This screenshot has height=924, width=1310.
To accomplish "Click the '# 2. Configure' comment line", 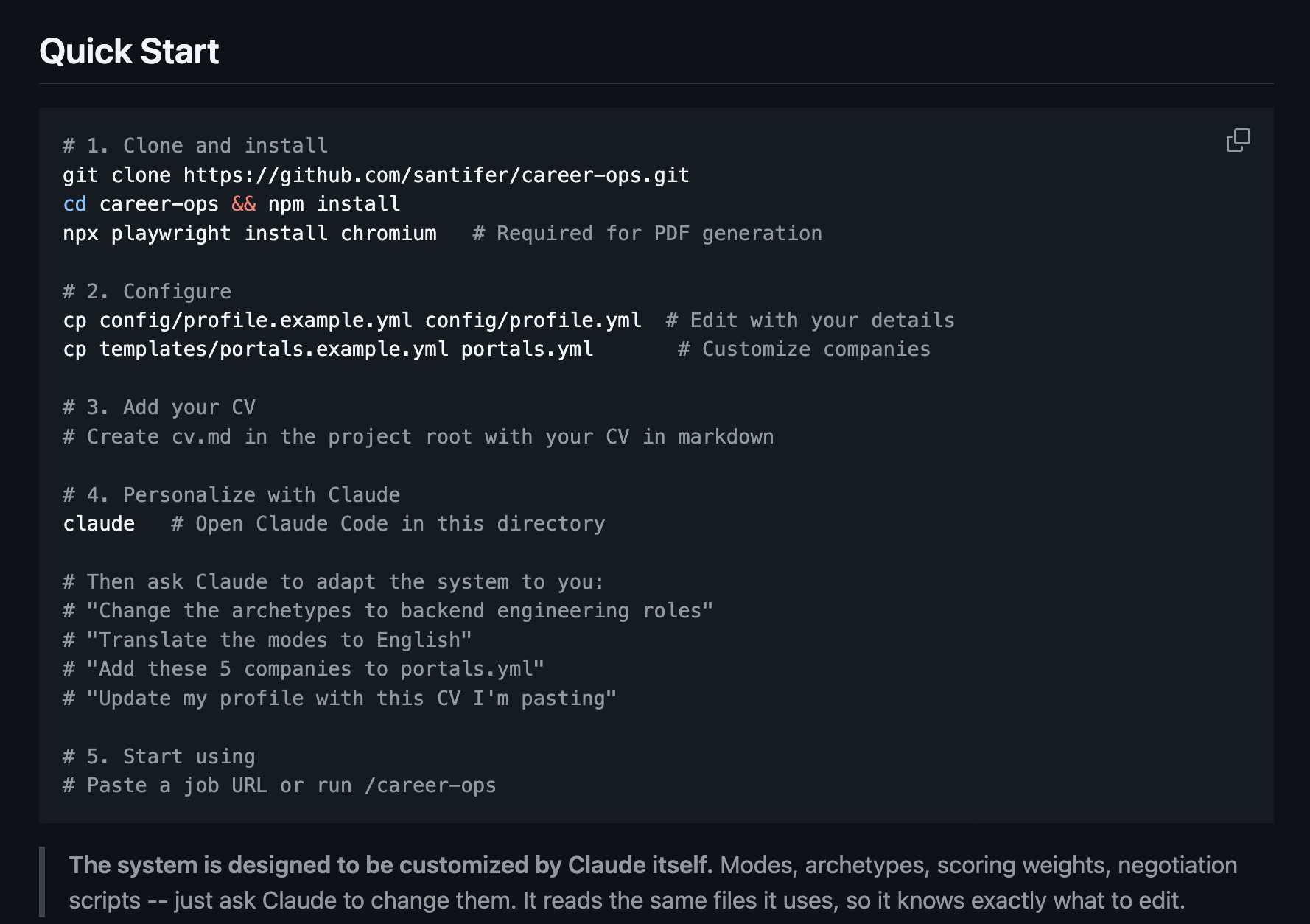I will tap(147, 292).
